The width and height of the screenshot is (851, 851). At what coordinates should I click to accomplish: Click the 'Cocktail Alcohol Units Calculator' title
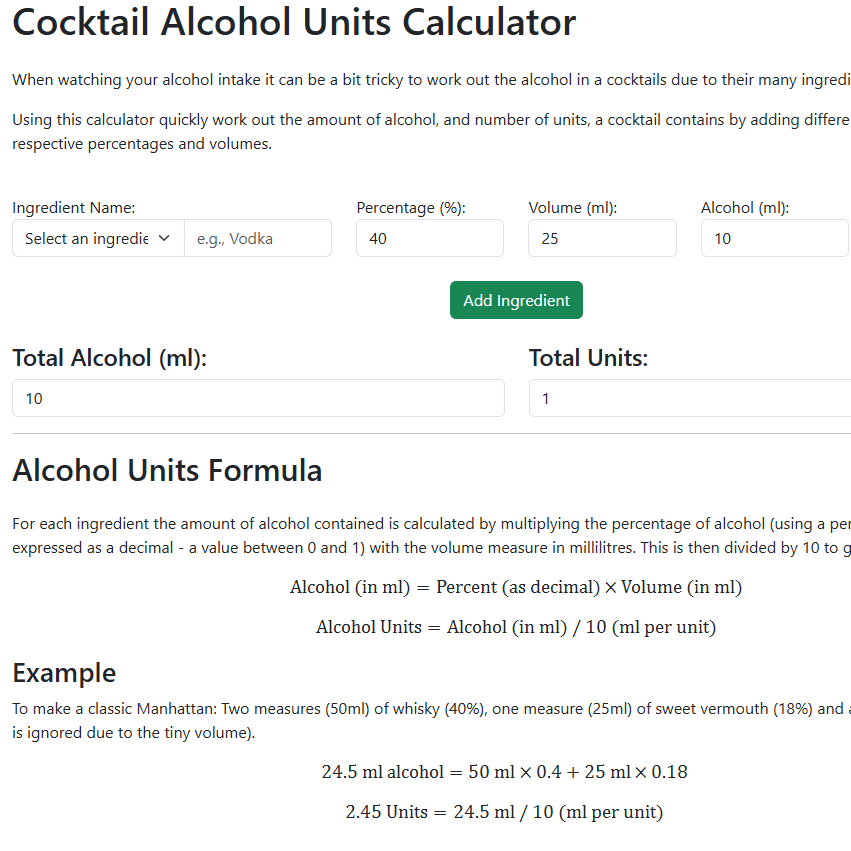[294, 22]
